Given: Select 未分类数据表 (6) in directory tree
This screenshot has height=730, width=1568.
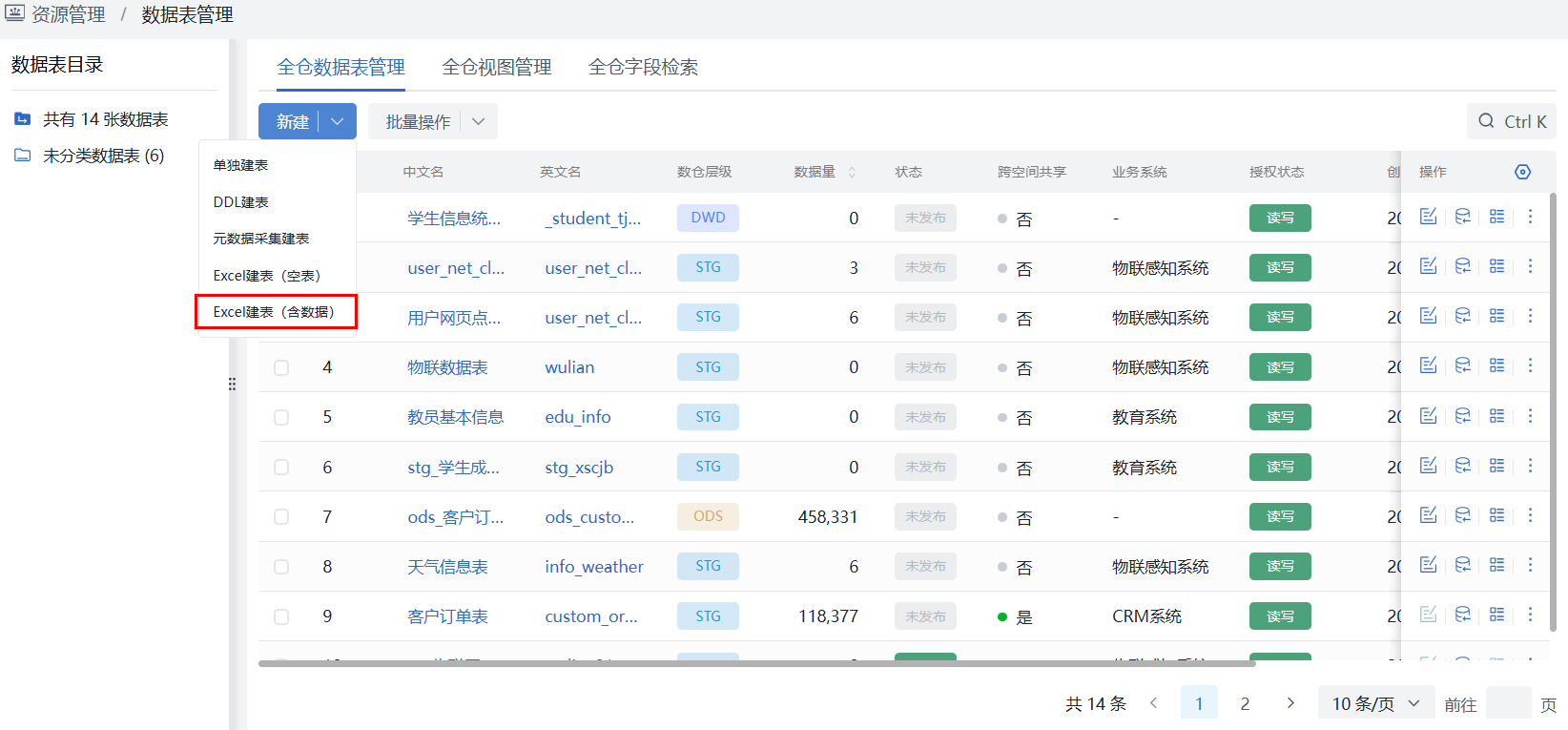Looking at the screenshot, I should [103, 156].
